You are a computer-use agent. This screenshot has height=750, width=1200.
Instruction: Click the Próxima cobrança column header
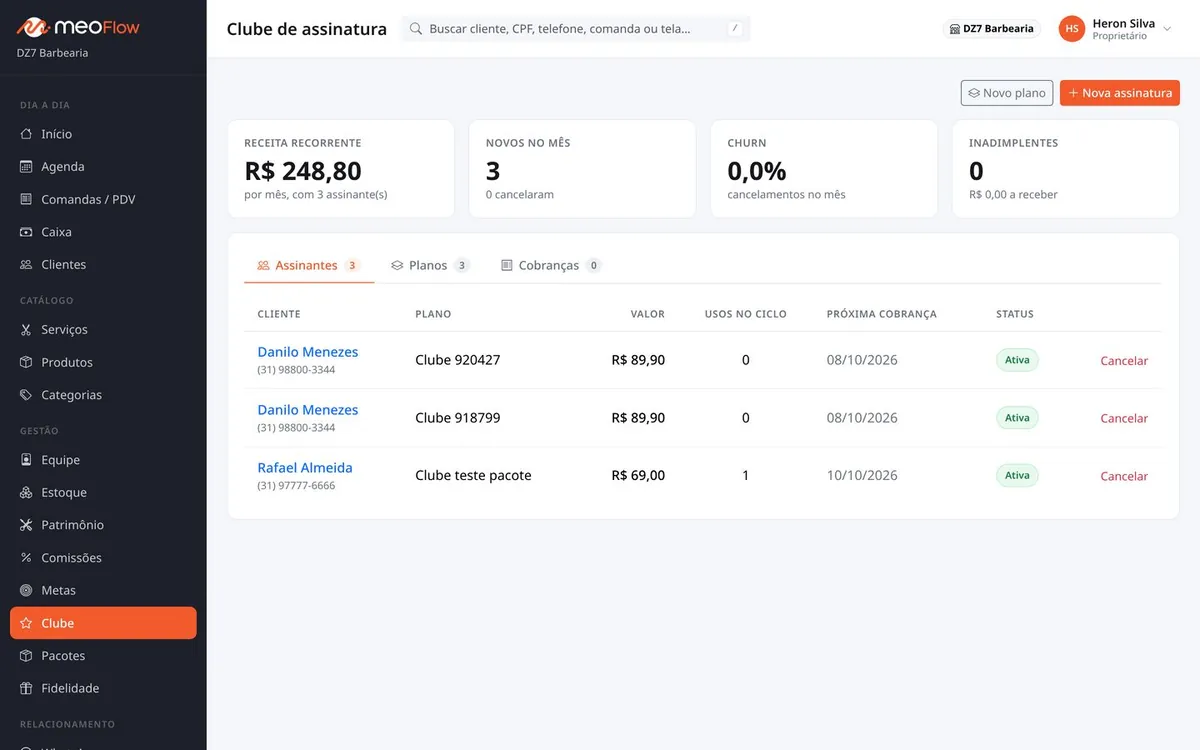pyautogui.click(x=882, y=314)
